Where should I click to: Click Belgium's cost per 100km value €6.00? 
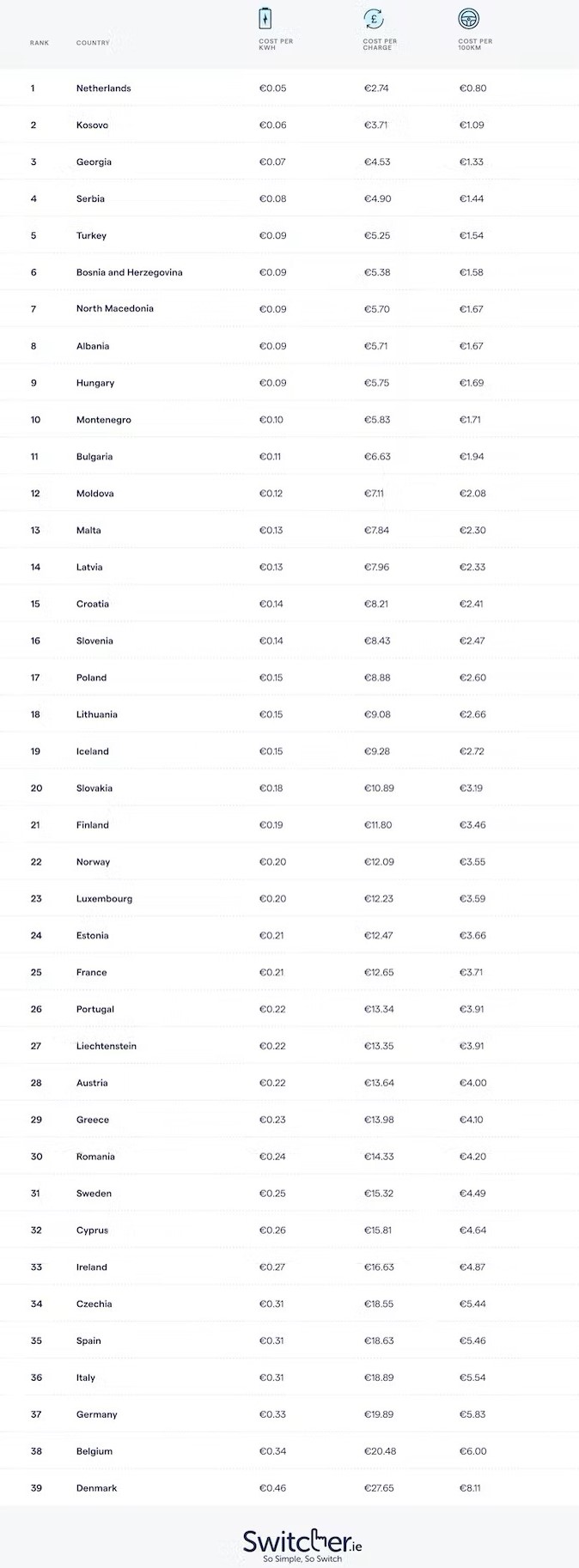pos(472,1451)
